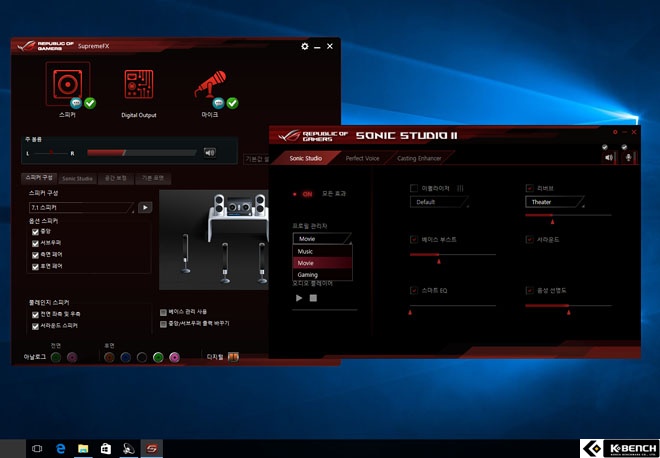Click the Sonic Studio taskbar icon

[x=152, y=449]
